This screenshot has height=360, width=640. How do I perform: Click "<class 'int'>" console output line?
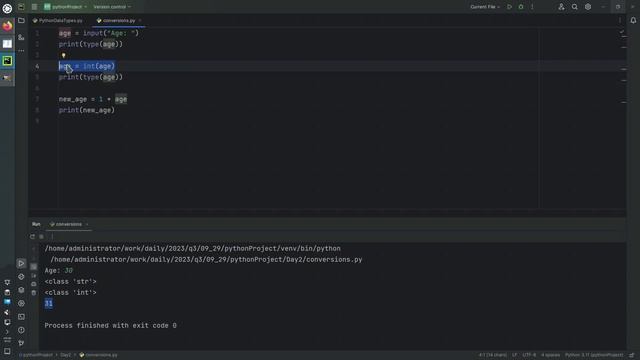(71, 293)
